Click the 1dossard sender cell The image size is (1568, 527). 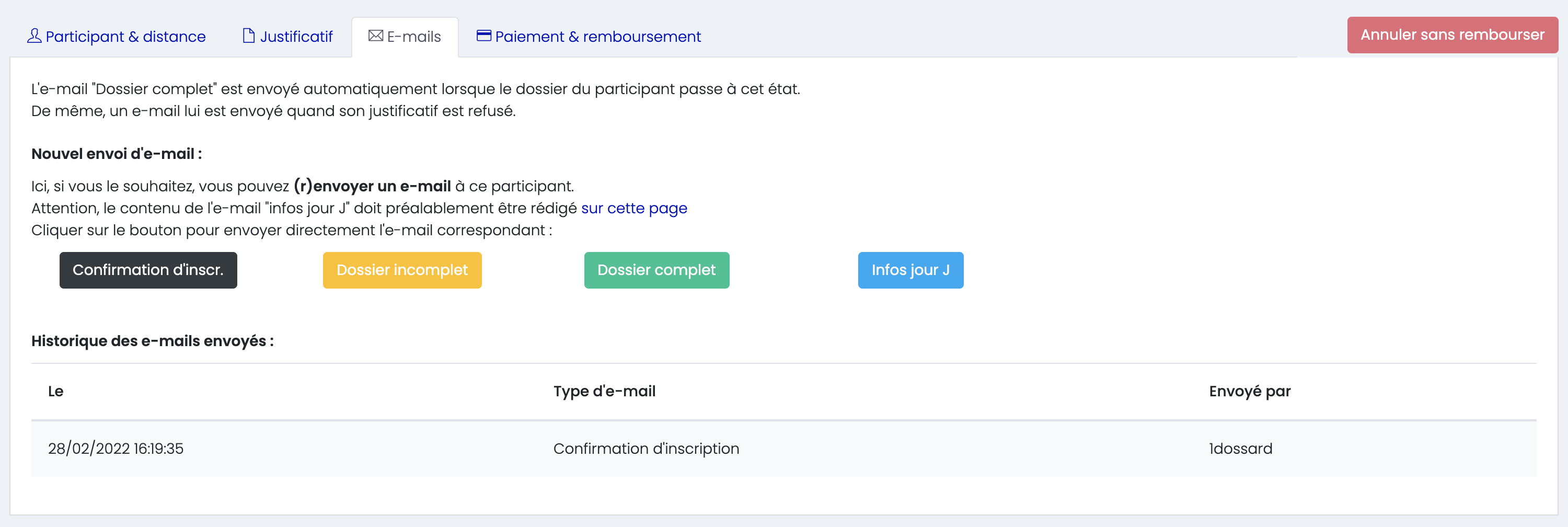tap(1240, 449)
